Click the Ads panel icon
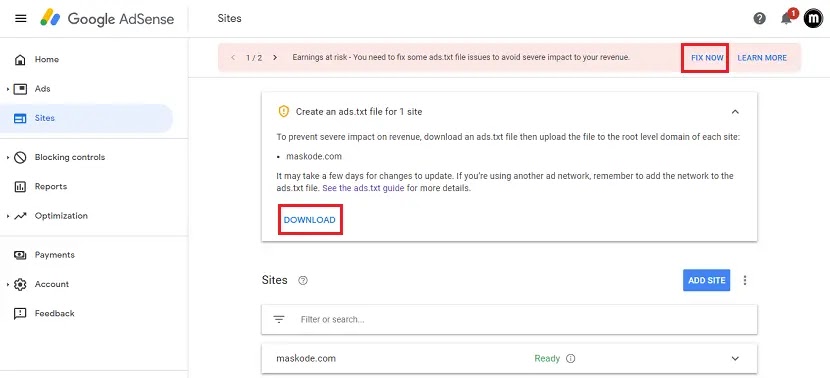 (20, 89)
